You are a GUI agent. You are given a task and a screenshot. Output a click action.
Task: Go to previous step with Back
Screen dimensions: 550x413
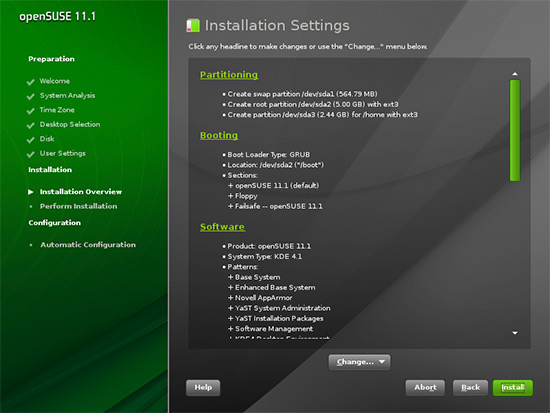470,387
